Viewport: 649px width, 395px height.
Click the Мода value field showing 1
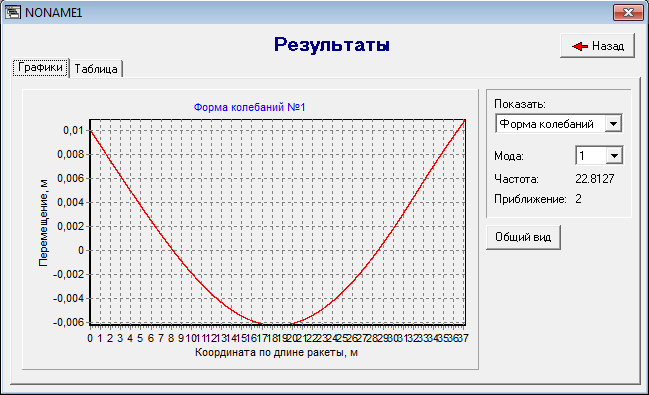click(591, 156)
